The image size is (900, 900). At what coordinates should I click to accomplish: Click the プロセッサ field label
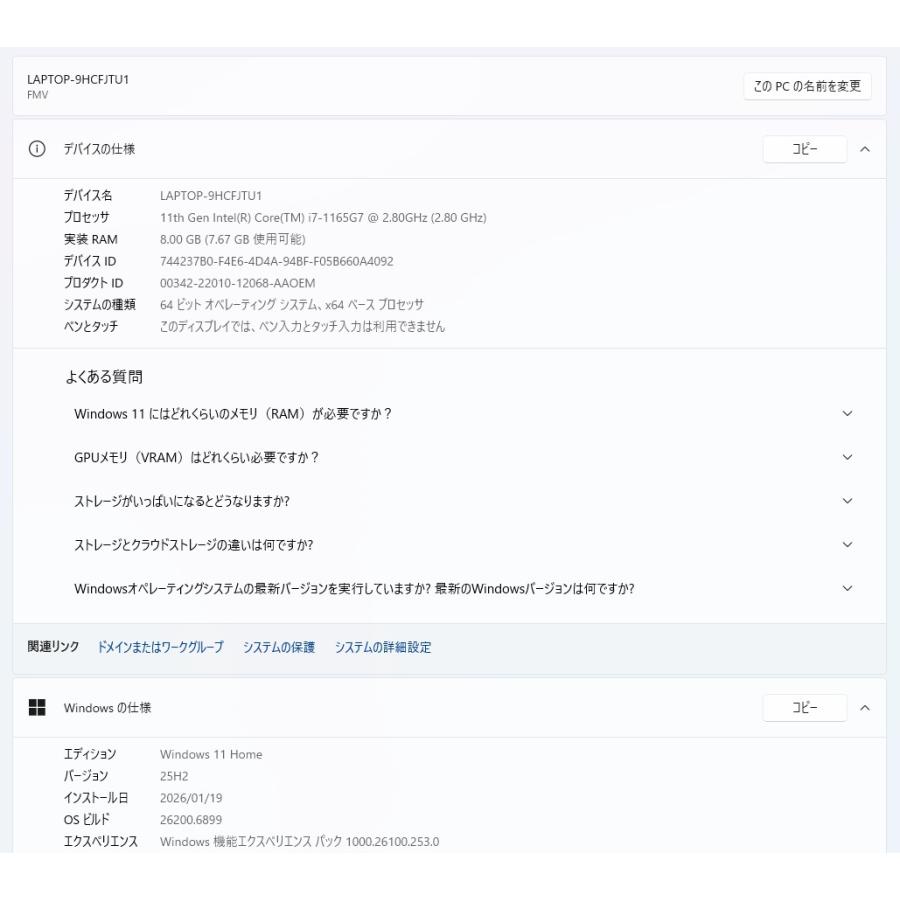coord(86,218)
